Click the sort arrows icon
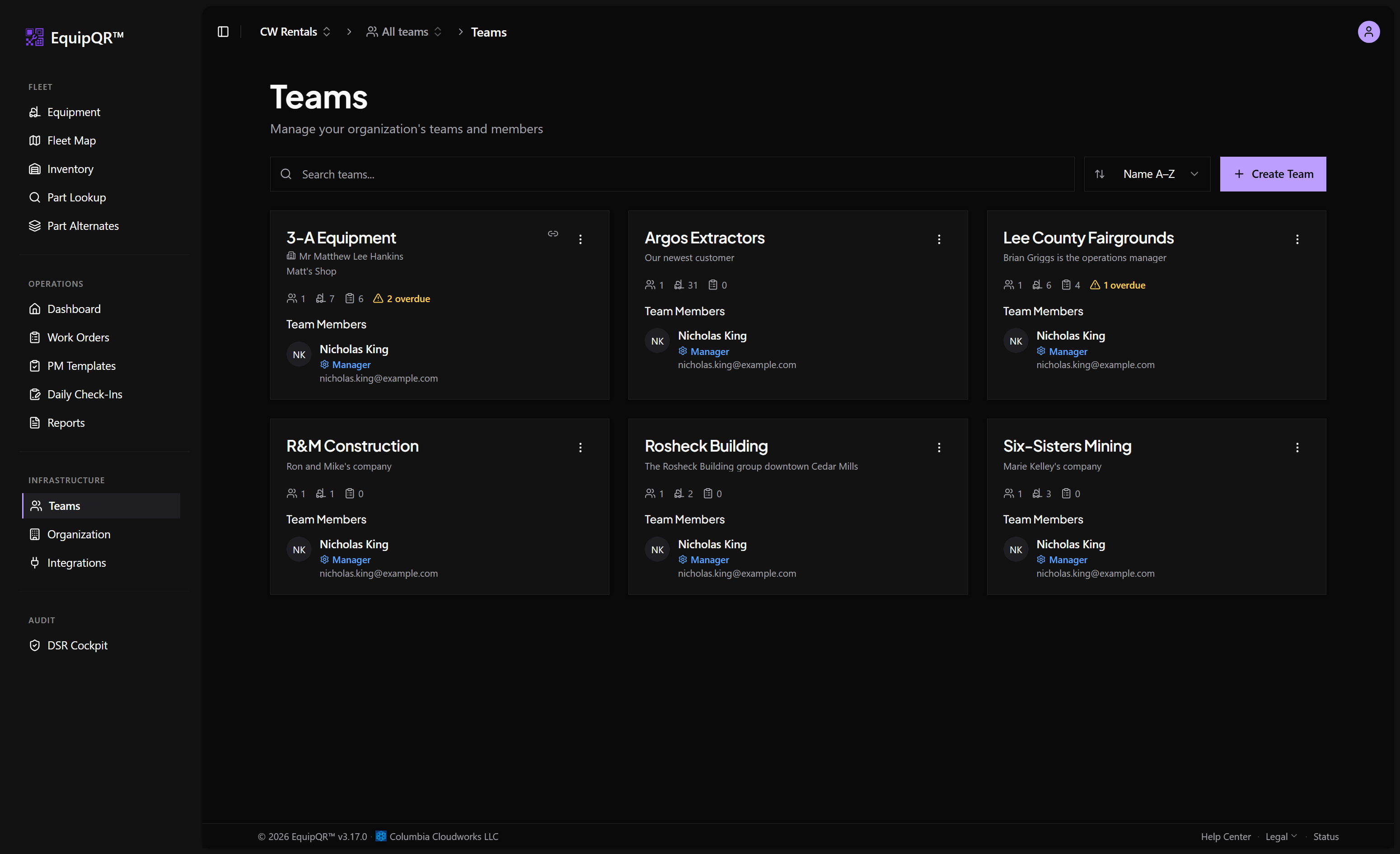The image size is (1400, 854). 1099,174
